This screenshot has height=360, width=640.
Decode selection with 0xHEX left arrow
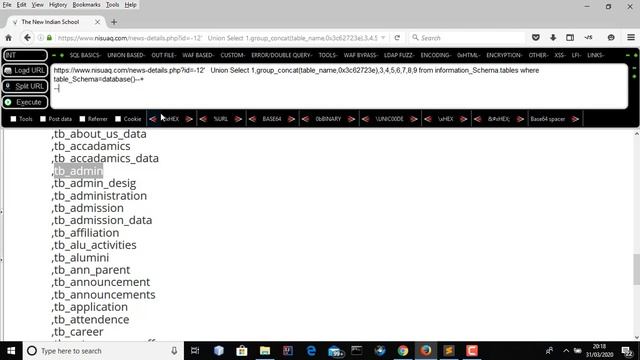[x=153, y=119]
